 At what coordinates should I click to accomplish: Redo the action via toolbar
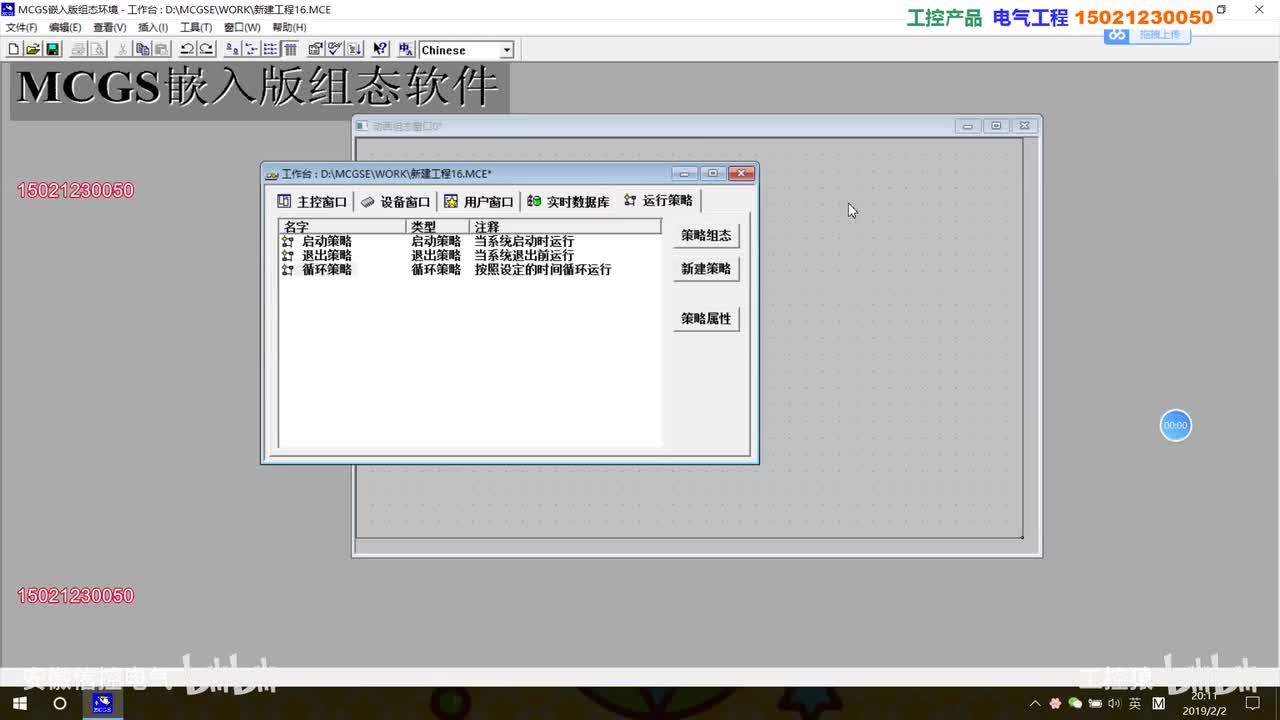point(206,49)
